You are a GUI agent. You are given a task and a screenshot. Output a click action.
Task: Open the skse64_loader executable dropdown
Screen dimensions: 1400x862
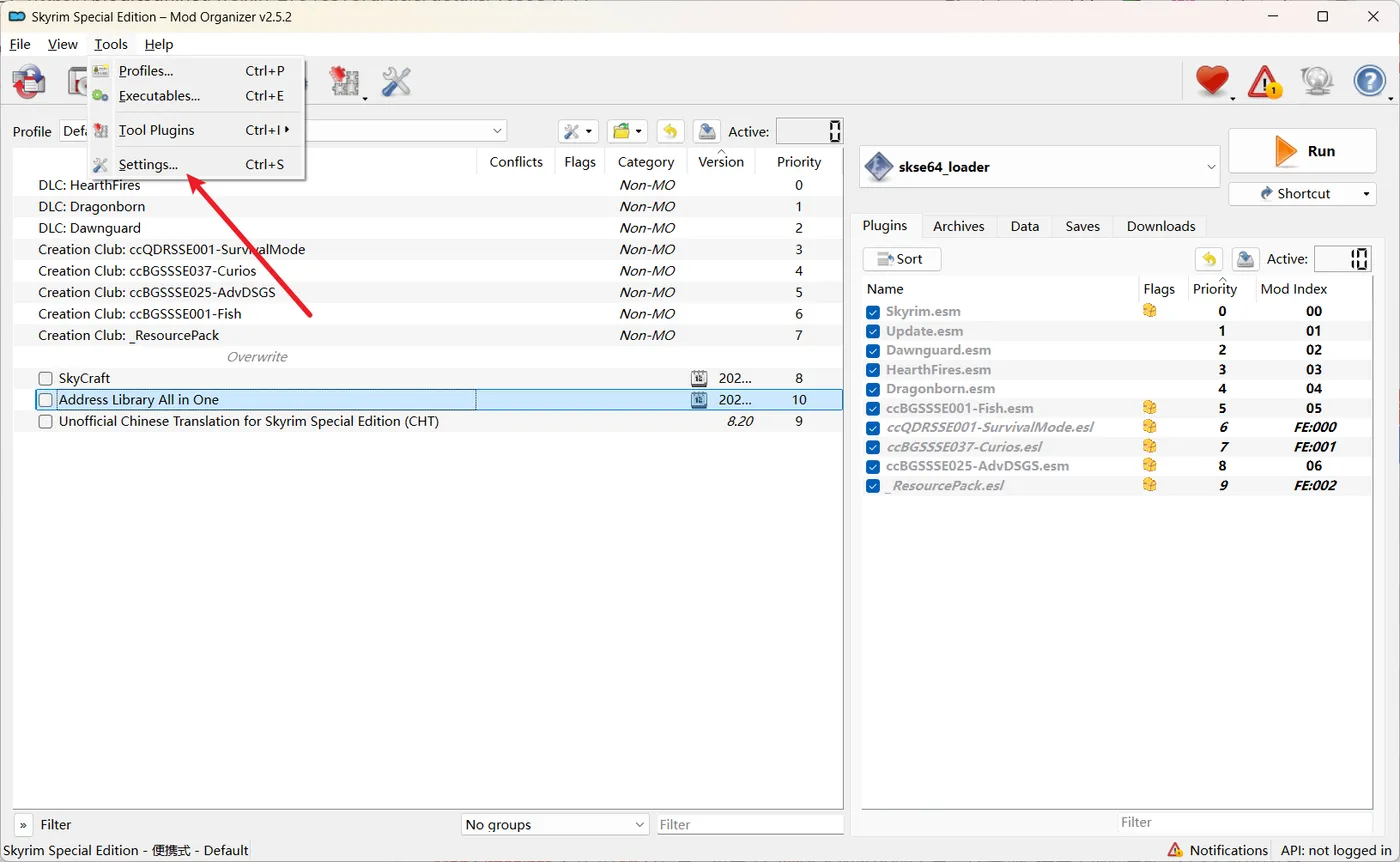(x=1040, y=167)
